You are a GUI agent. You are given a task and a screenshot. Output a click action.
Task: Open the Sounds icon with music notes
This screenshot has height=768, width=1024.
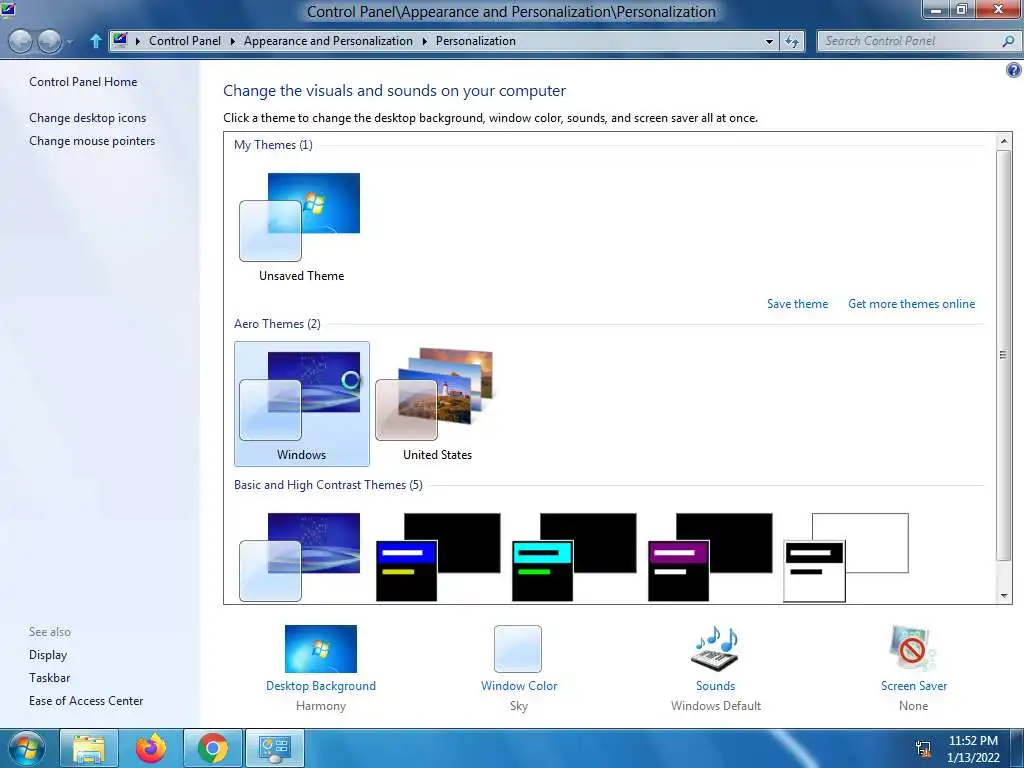(x=715, y=648)
